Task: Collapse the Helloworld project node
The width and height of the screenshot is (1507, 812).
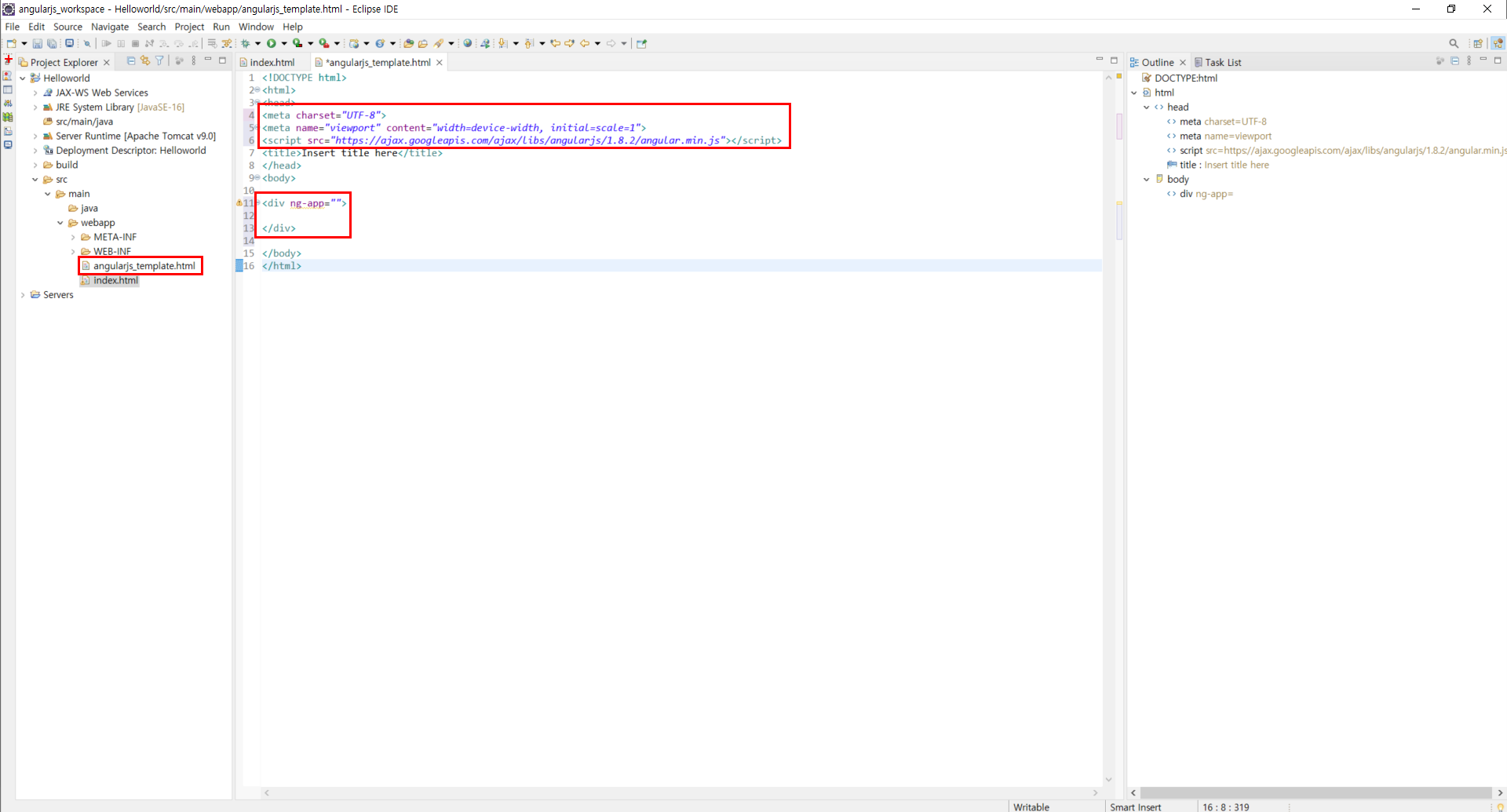Action: 23,78
